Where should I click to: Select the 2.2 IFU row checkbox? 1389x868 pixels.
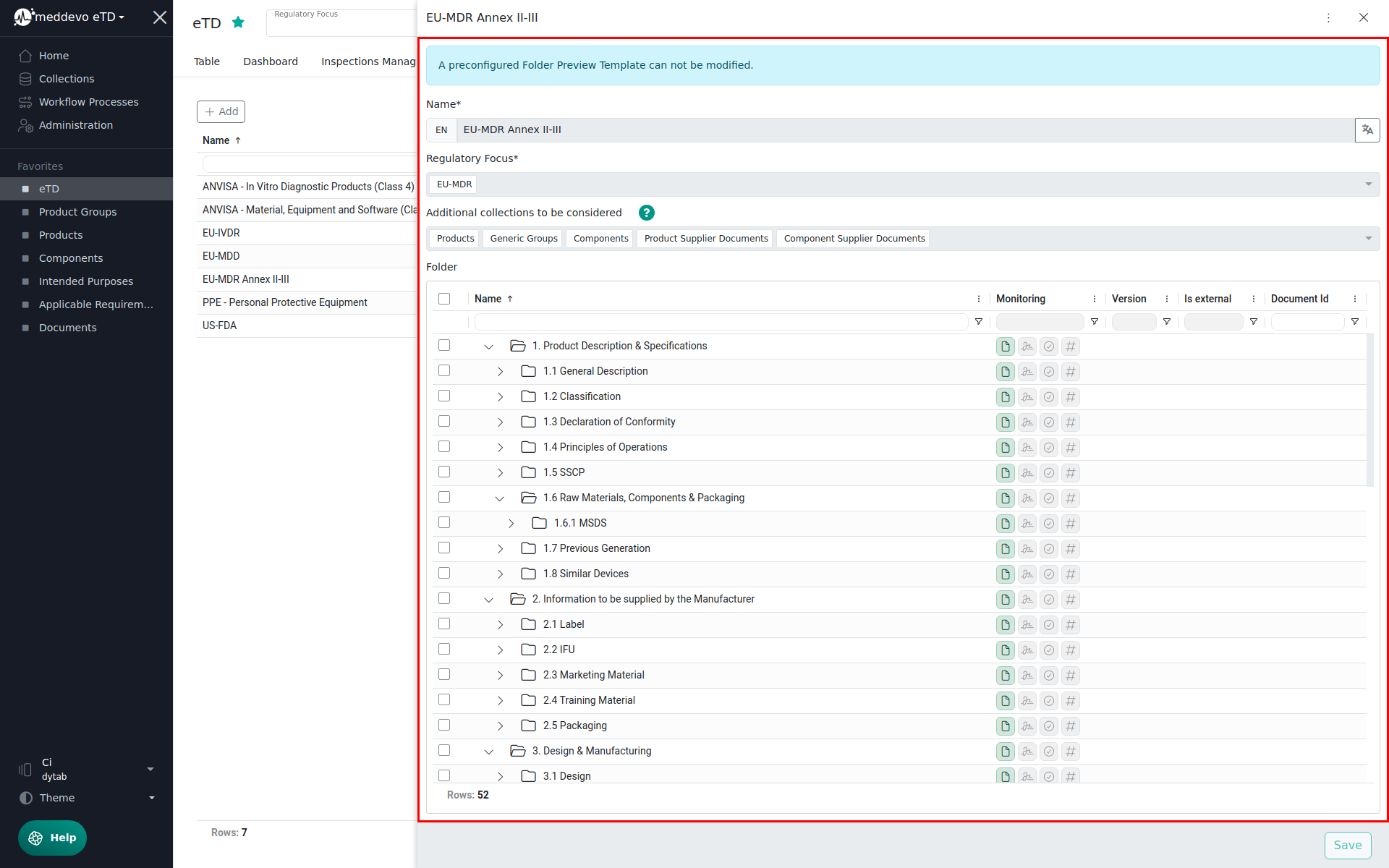tap(444, 650)
